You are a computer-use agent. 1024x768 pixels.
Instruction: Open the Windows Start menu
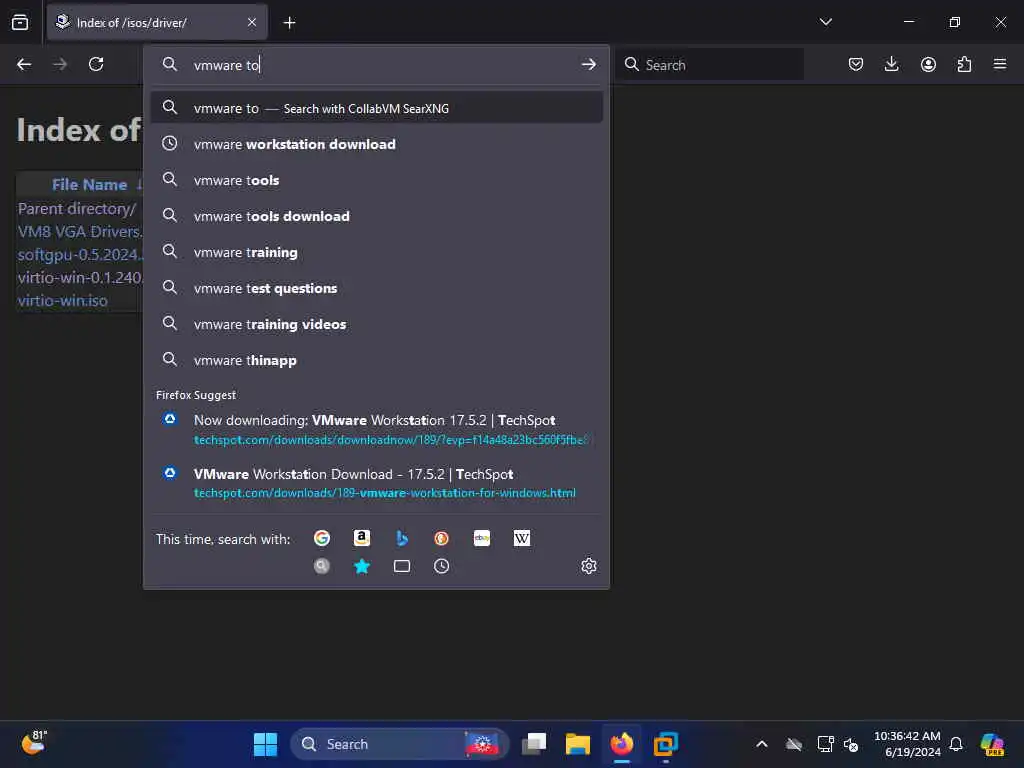(265, 744)
